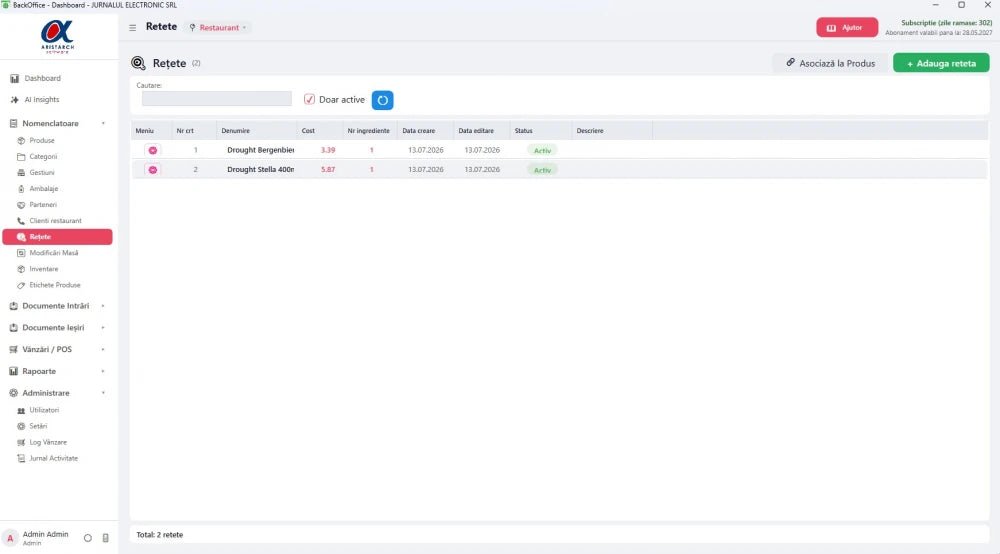Open Gestiuni in the sidebar

click(41, 173)
